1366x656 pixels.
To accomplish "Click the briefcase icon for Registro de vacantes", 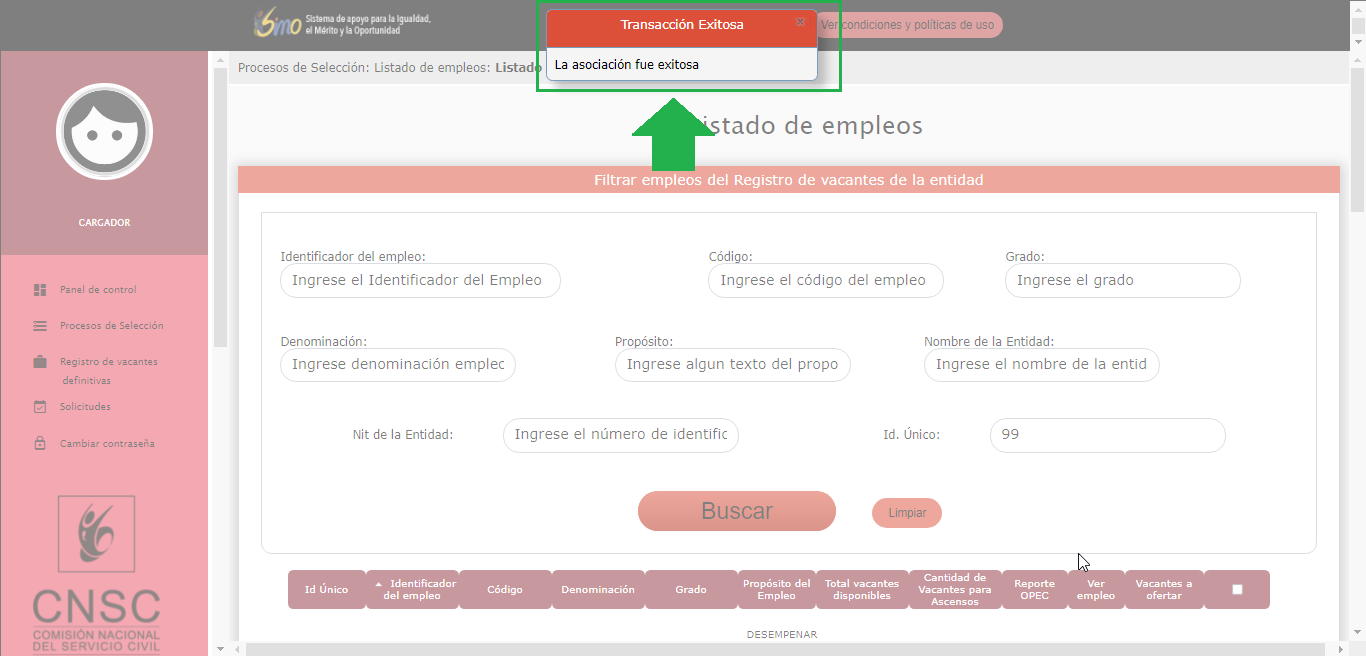I will pos(40,362).
